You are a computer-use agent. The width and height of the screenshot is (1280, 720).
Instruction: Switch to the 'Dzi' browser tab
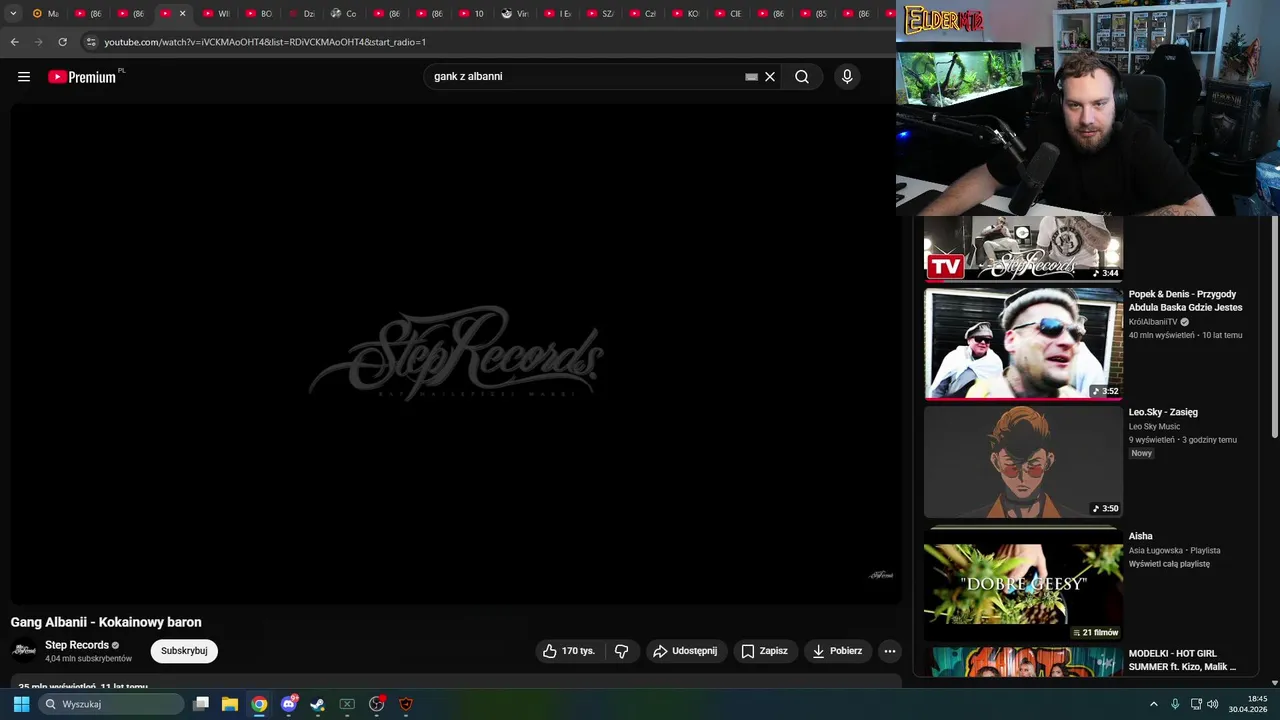[x=302, y=14]
